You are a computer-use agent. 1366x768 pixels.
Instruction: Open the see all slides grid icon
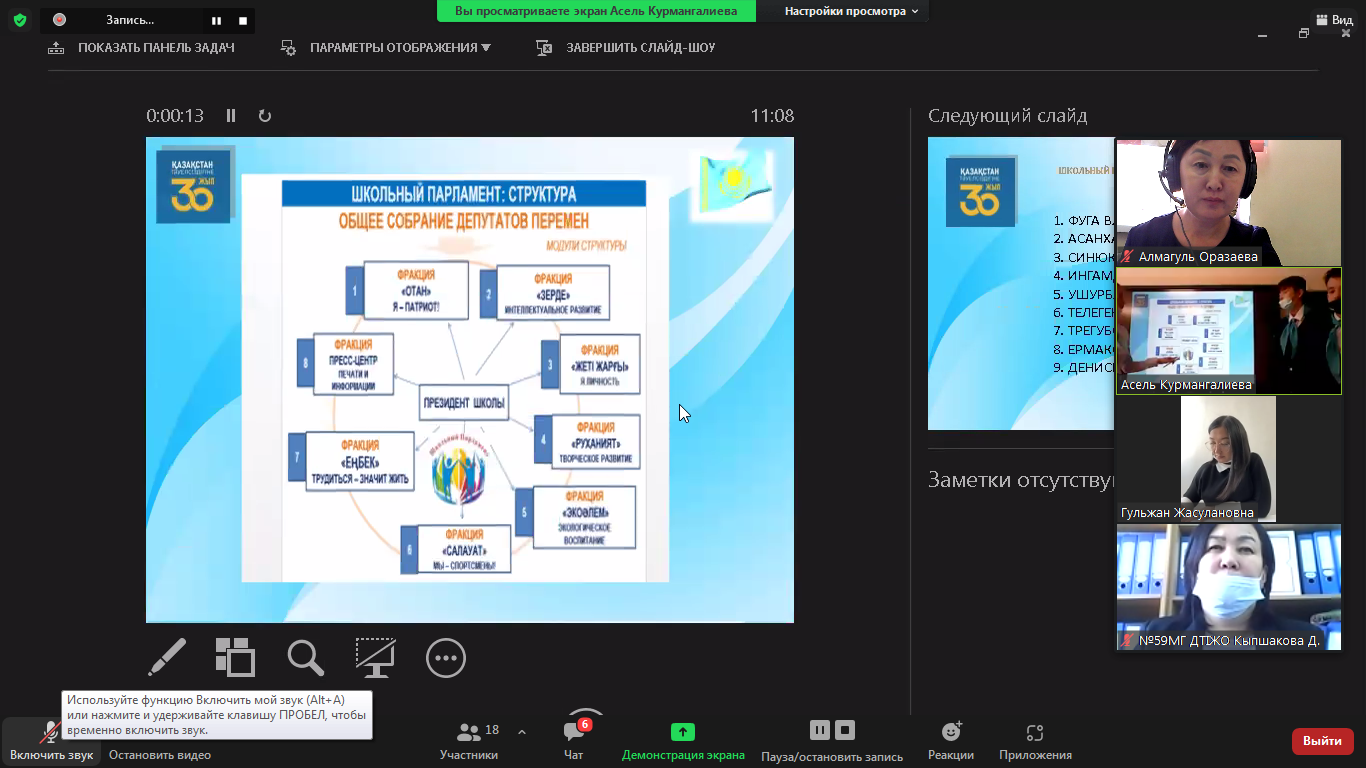(x=235, y=658)
